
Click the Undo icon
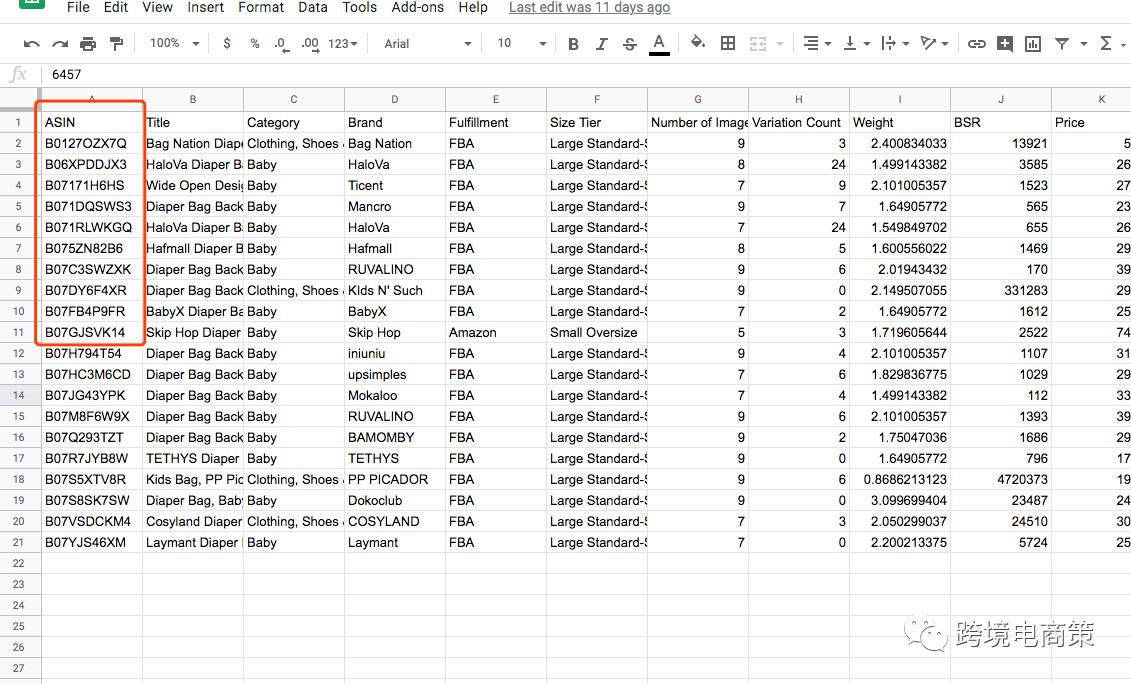tap(32, 44)
